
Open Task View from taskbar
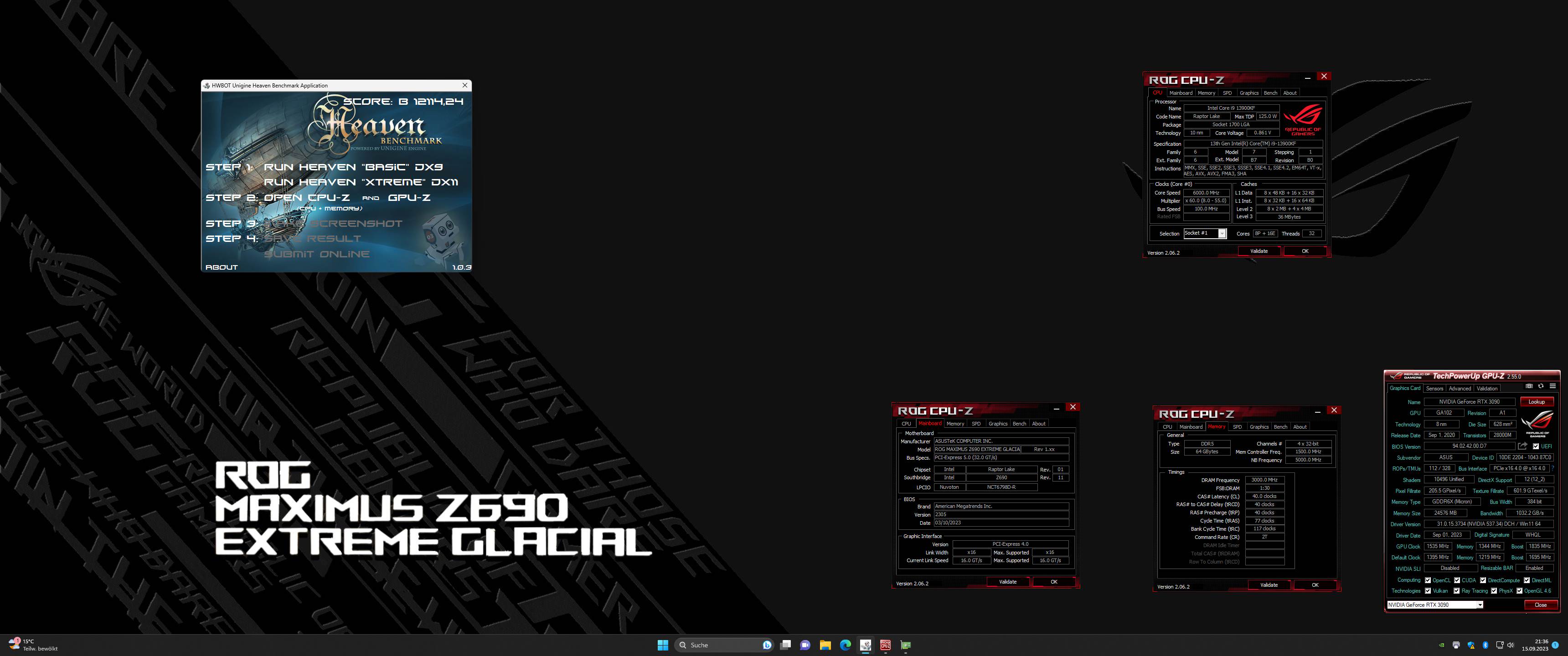click(785, 645)
